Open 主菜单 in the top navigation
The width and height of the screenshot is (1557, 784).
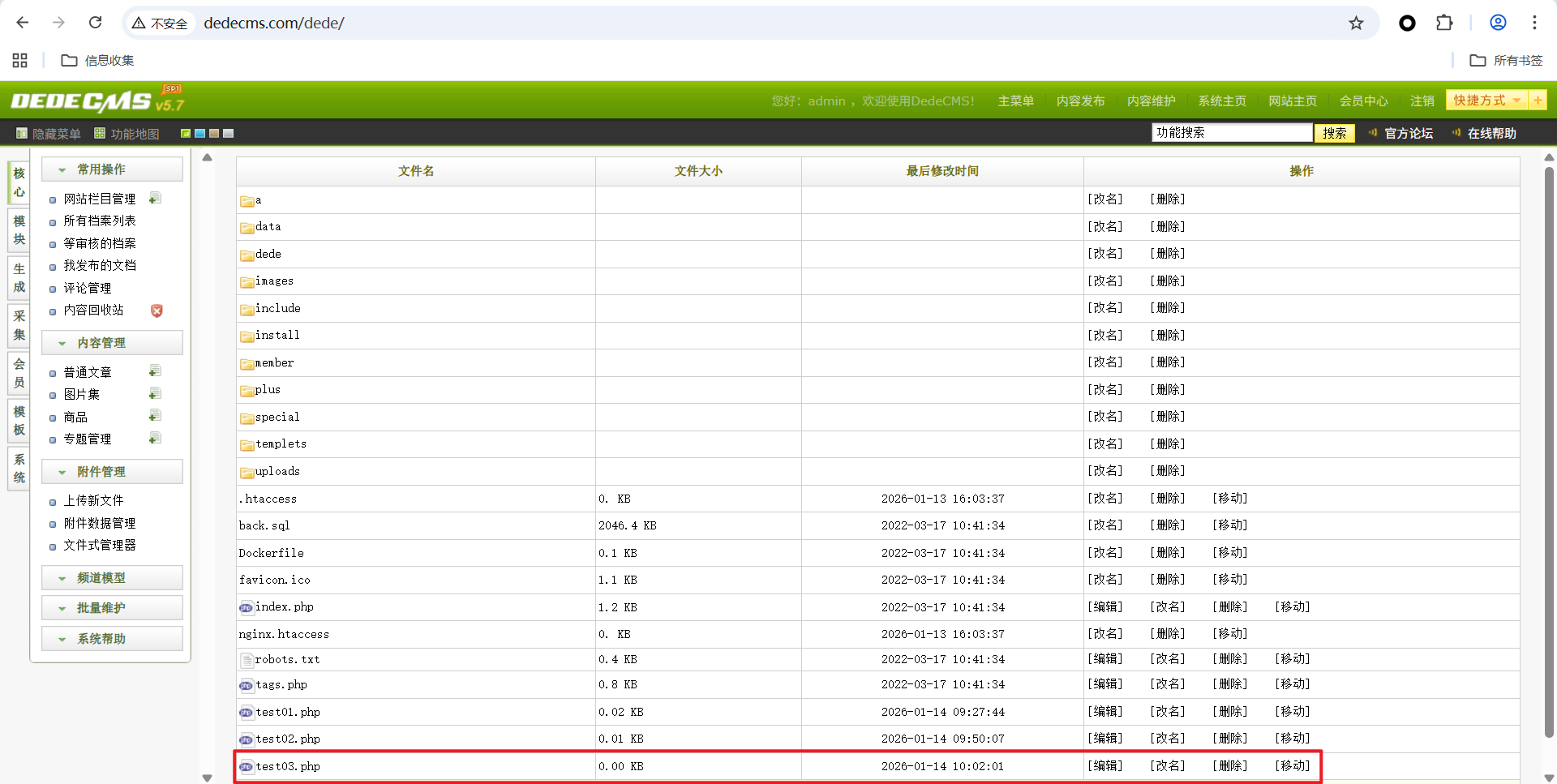[1015, 101]
